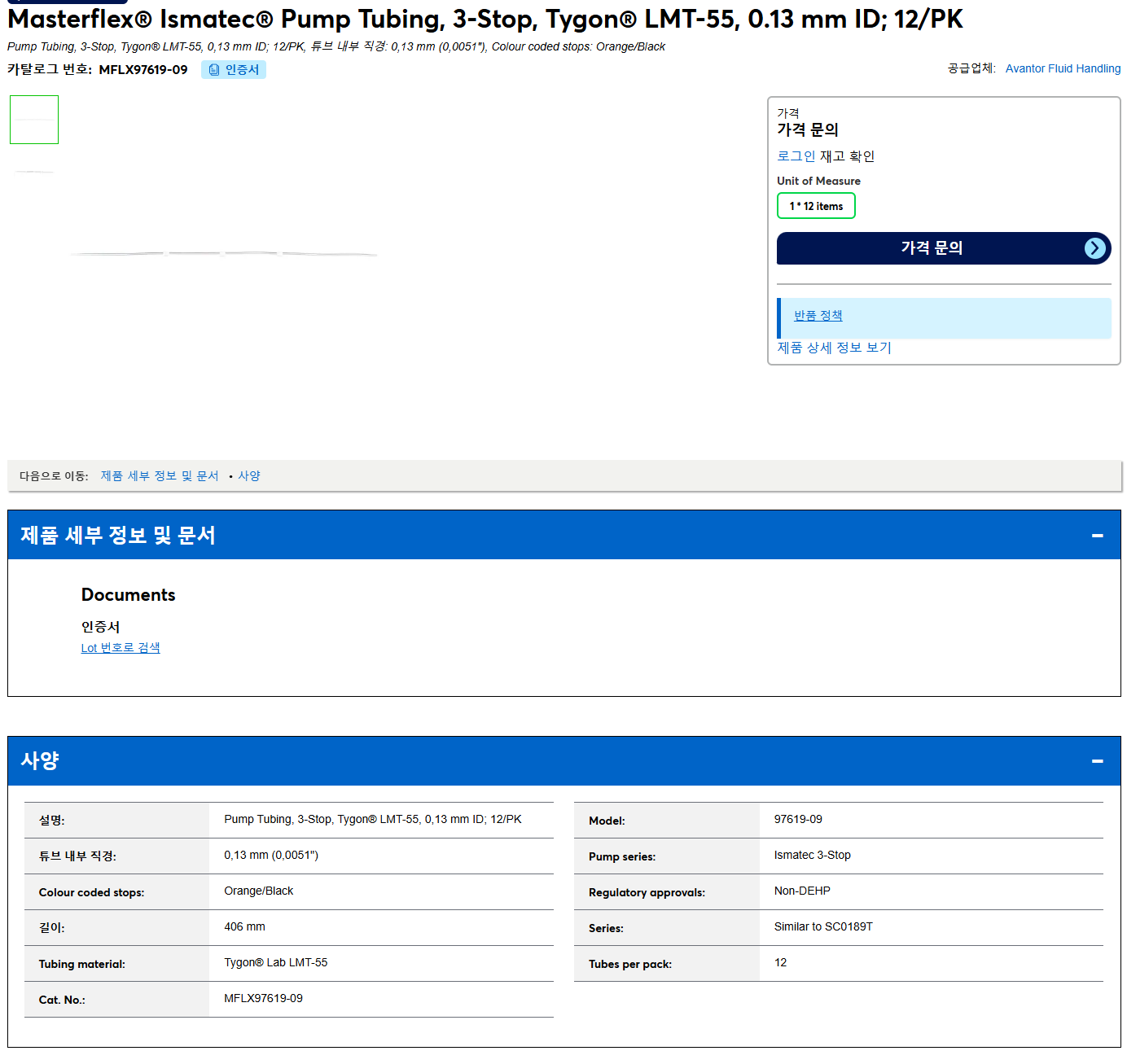Click the 가격 문의 price inquiry button
Viewport: 1127px width, 1064px height.
point(944,248)
